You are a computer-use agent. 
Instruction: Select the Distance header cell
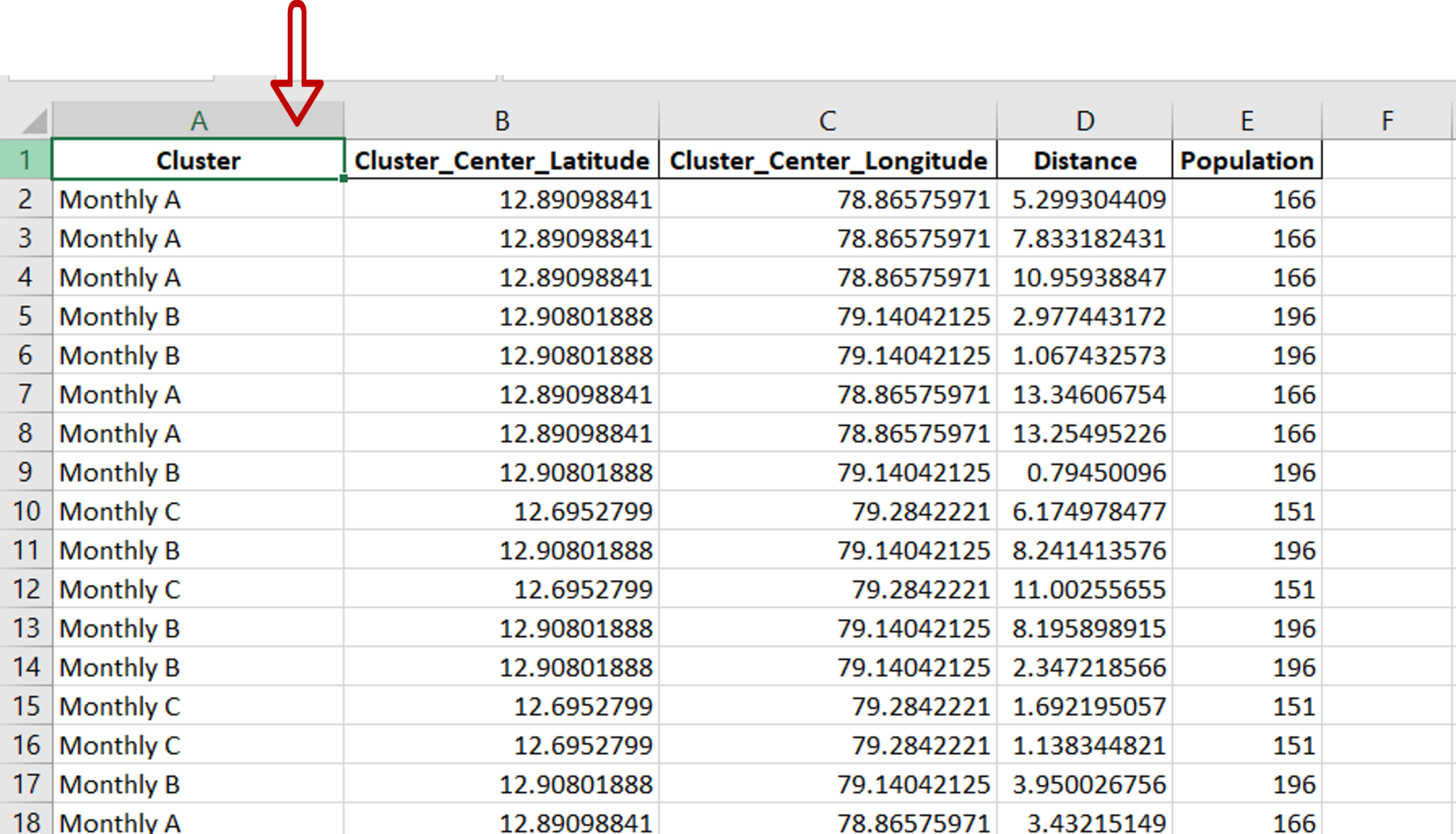point(1084,160)
